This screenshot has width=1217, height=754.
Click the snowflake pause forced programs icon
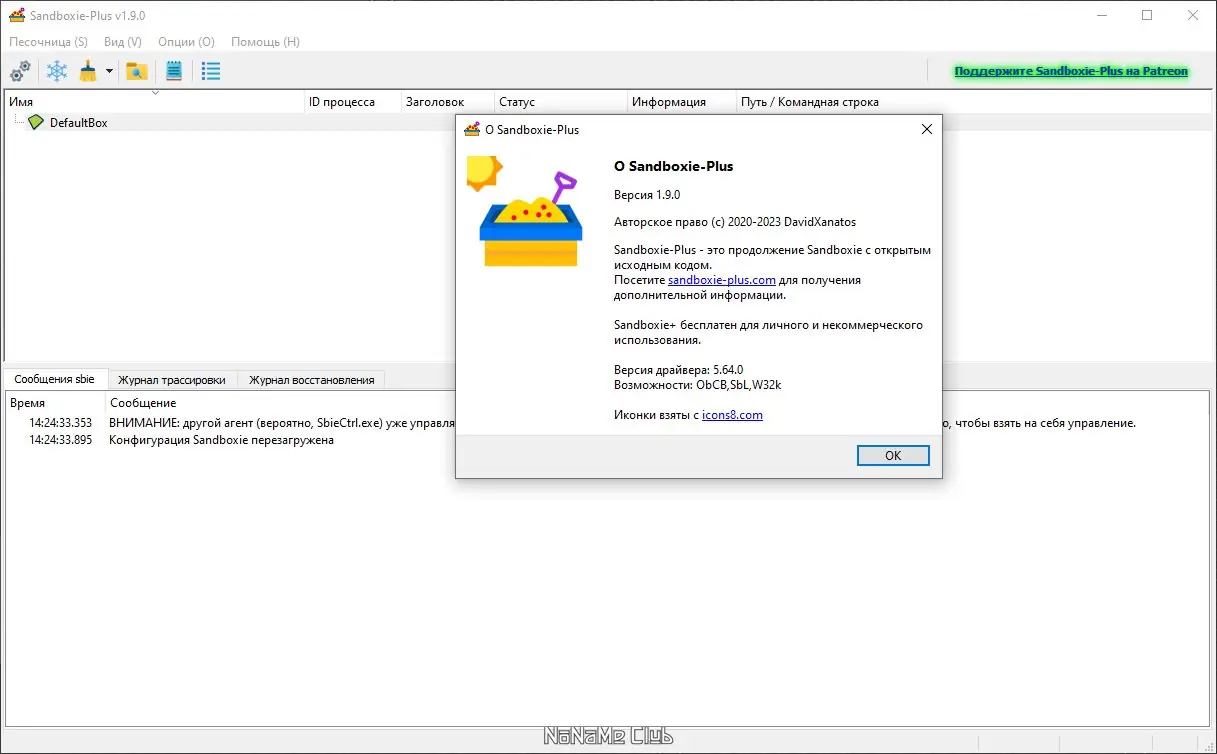[x=57, y=71]
